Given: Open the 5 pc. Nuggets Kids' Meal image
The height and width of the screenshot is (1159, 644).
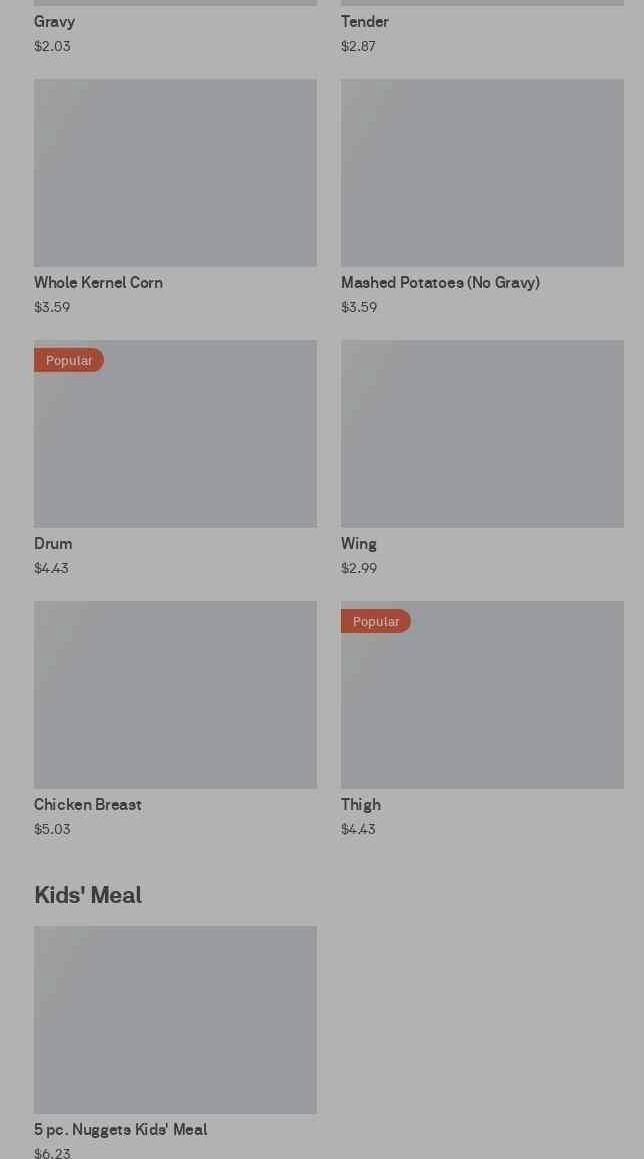Looking at the screenshot, I should [175, 1020].
